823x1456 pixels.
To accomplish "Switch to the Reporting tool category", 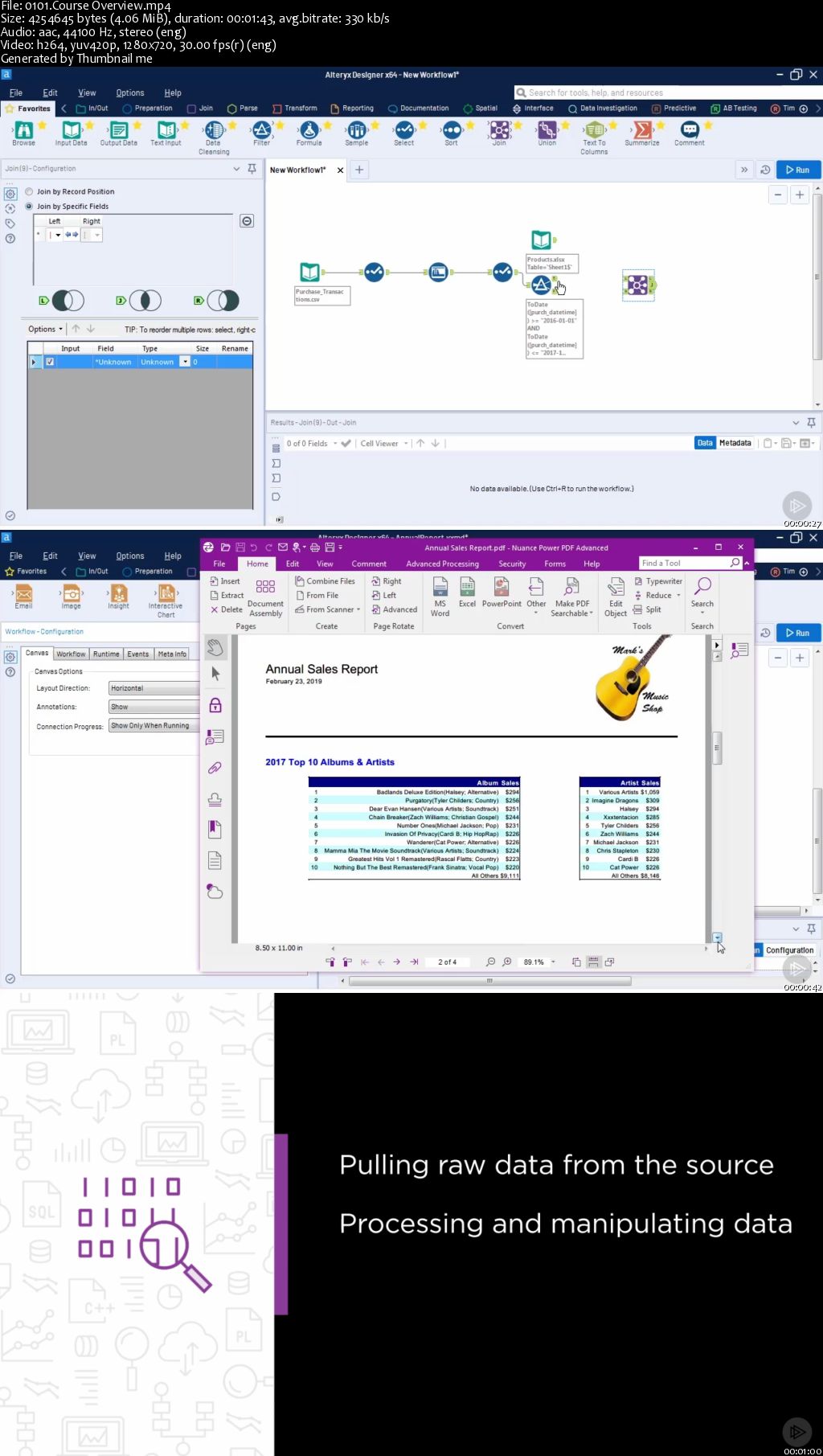I will click(x=352, y=108).
